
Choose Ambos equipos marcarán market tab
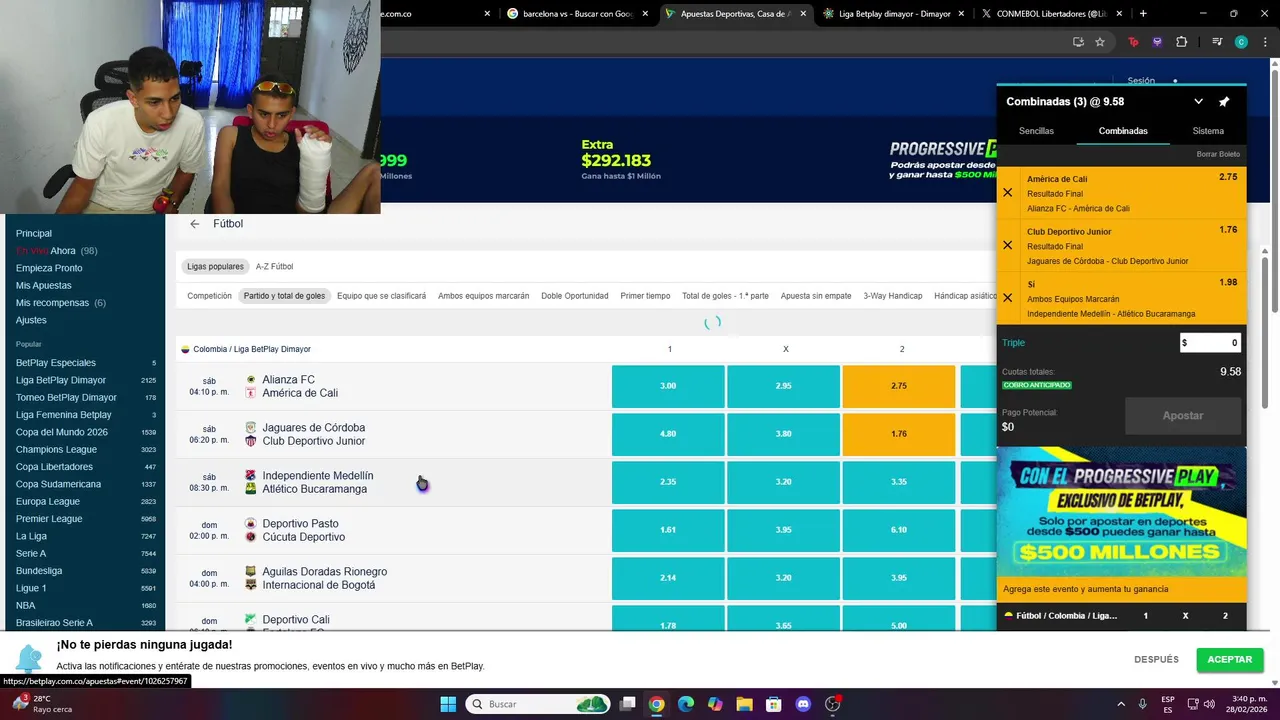(483, 296)
